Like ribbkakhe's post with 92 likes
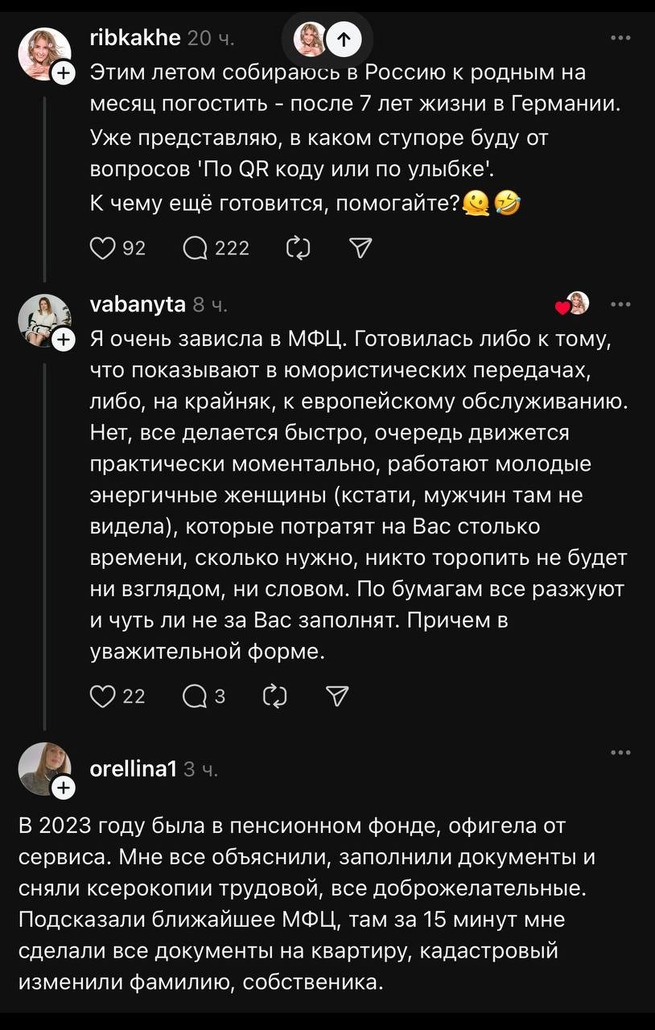Viewport: 655px width, 1030px height. coord(102,248)
